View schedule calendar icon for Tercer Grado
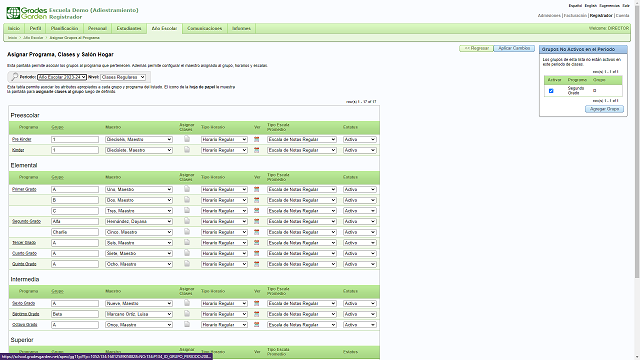This screenshot has height=360, width=640. pyautogui.click(x=257, y=243)
